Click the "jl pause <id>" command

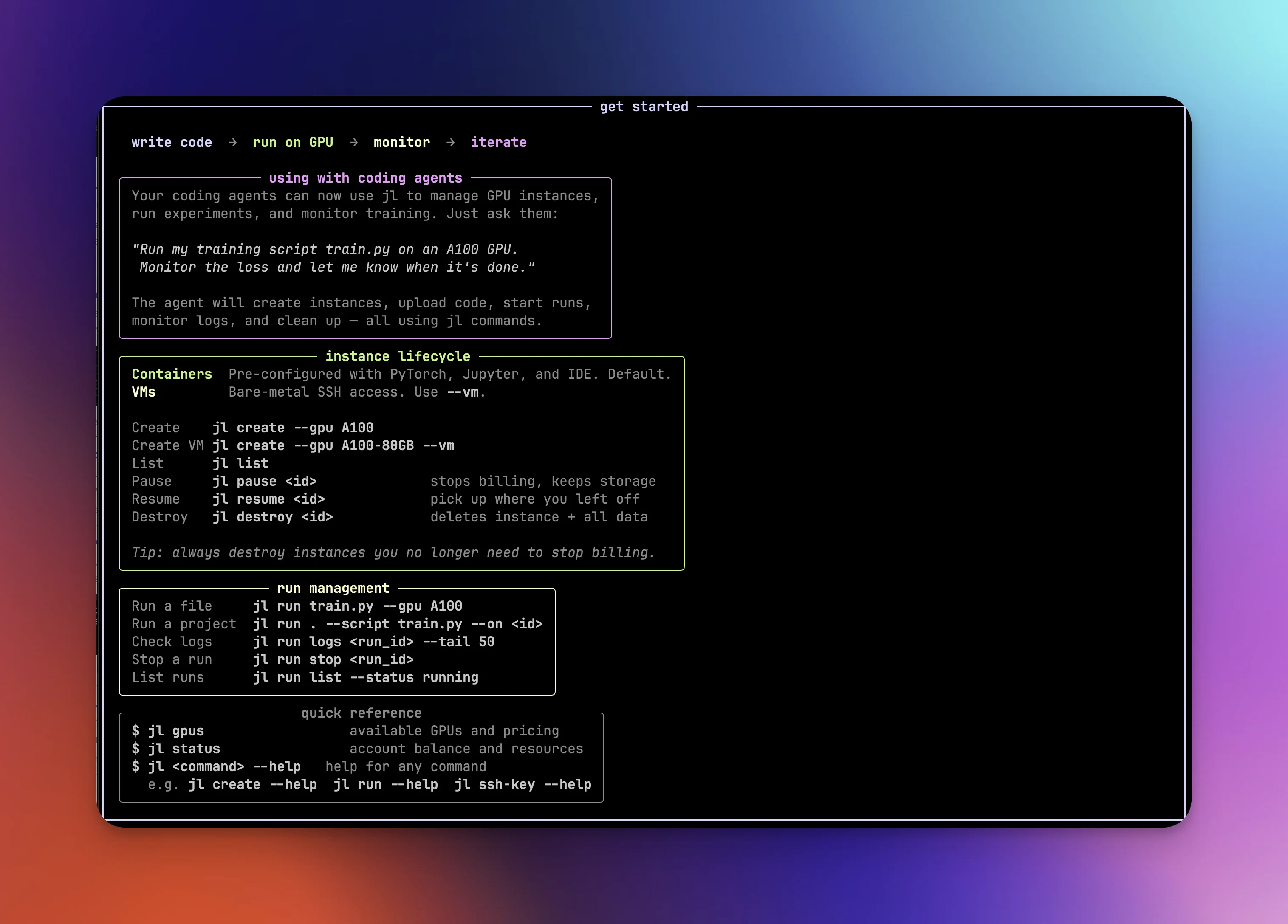pyautogui.click(x=265, y=481)
